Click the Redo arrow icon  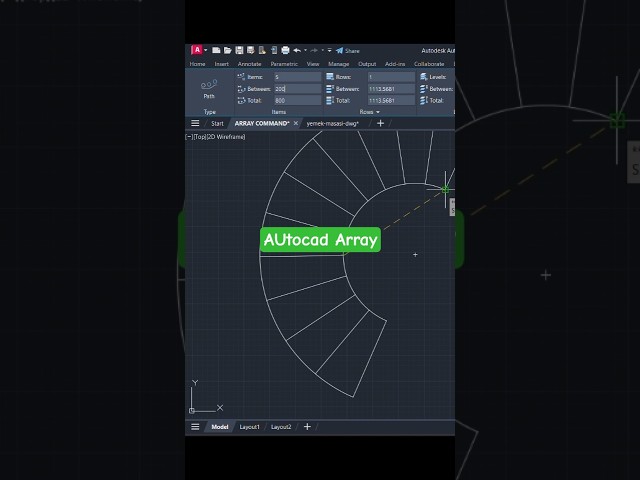click(x=314, y=50)
